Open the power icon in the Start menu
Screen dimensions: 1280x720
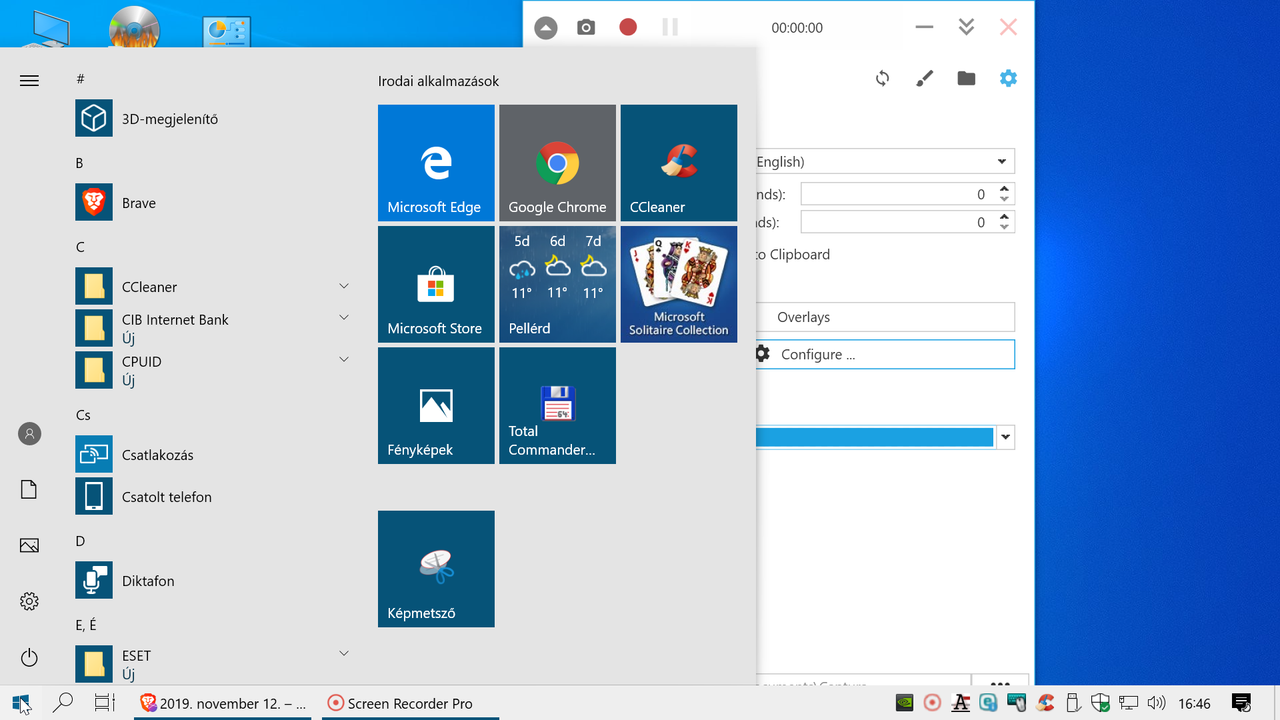(29, 657)
